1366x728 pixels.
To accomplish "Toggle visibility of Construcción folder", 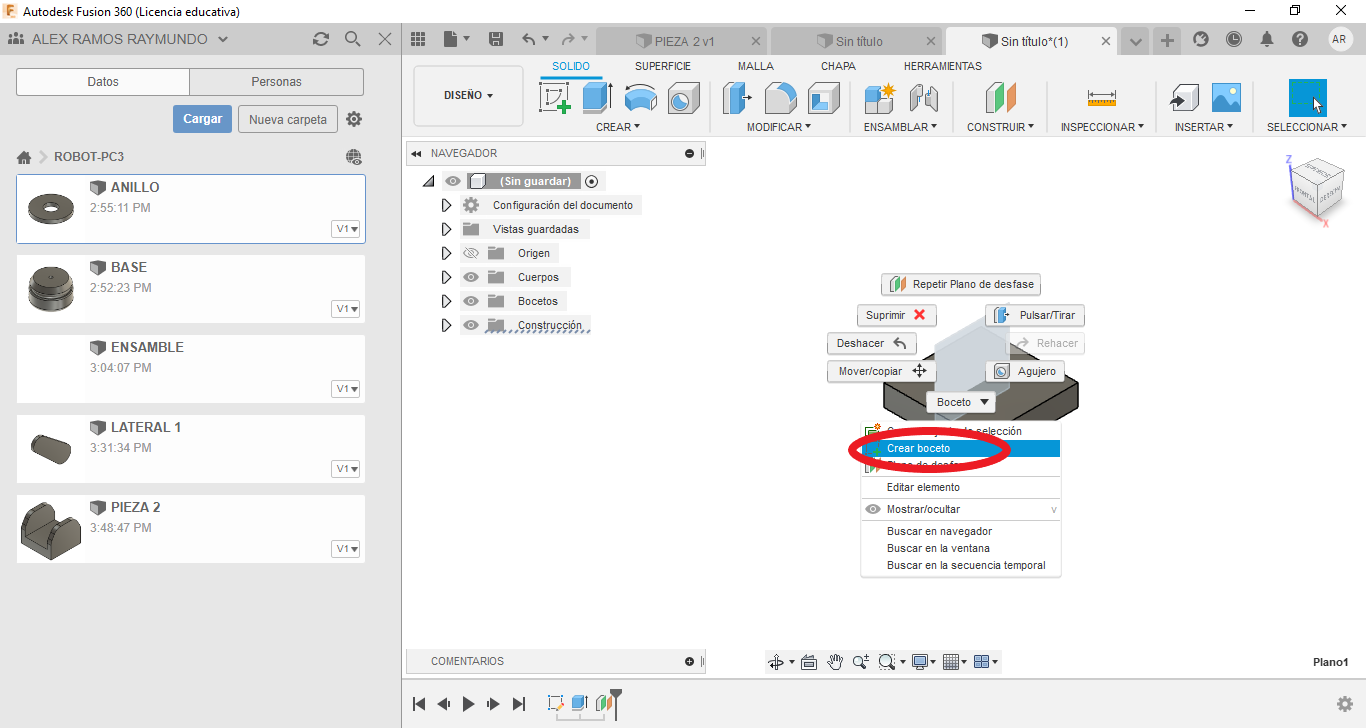I will [471, 325].
